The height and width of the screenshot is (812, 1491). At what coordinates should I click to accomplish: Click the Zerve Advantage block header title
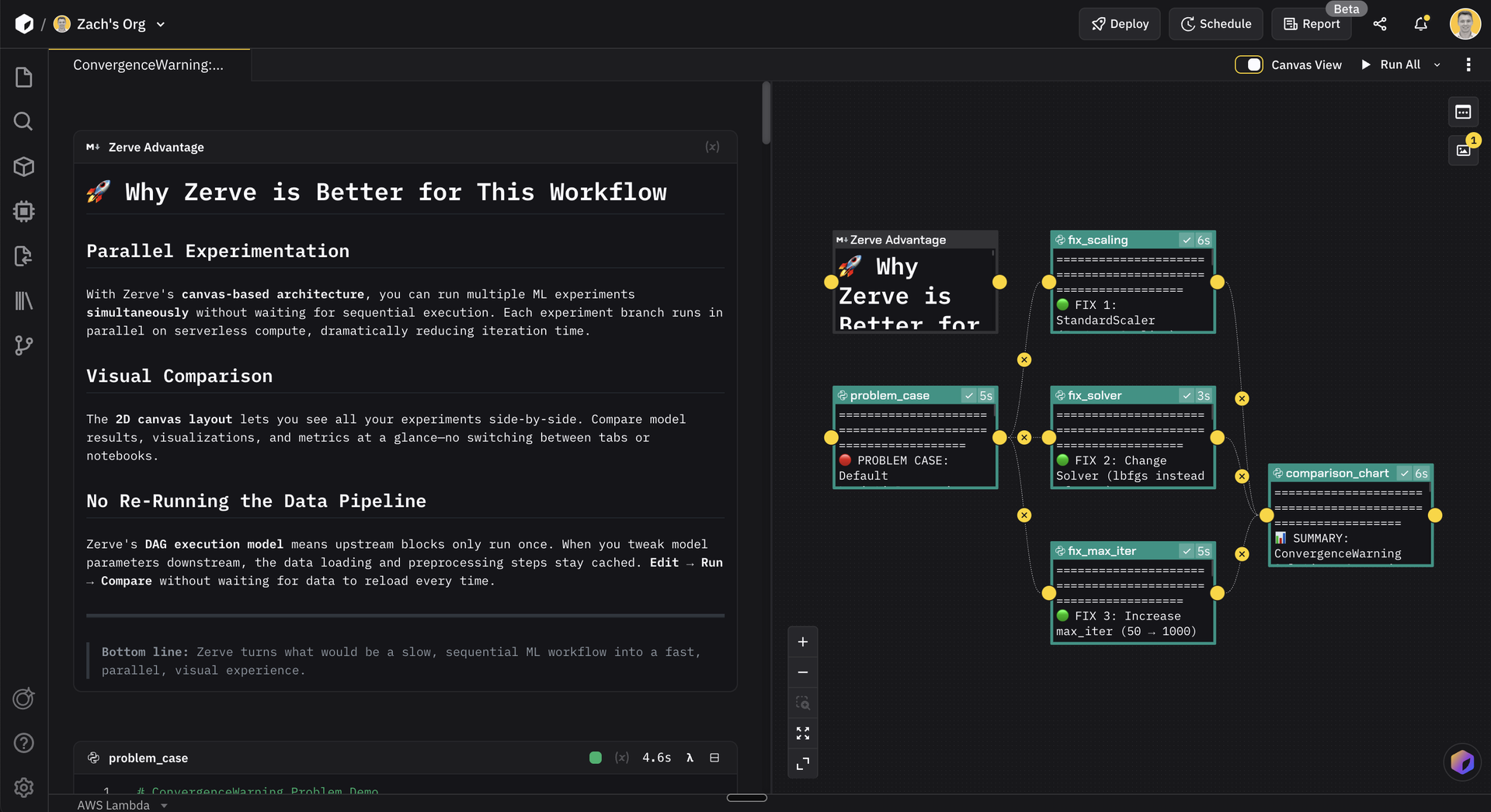click(156, 147)
